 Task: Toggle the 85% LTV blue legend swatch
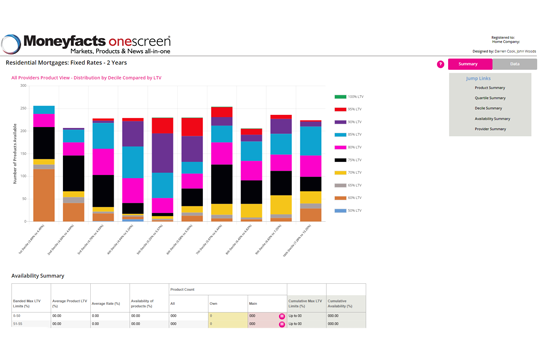tap(340, 135)
